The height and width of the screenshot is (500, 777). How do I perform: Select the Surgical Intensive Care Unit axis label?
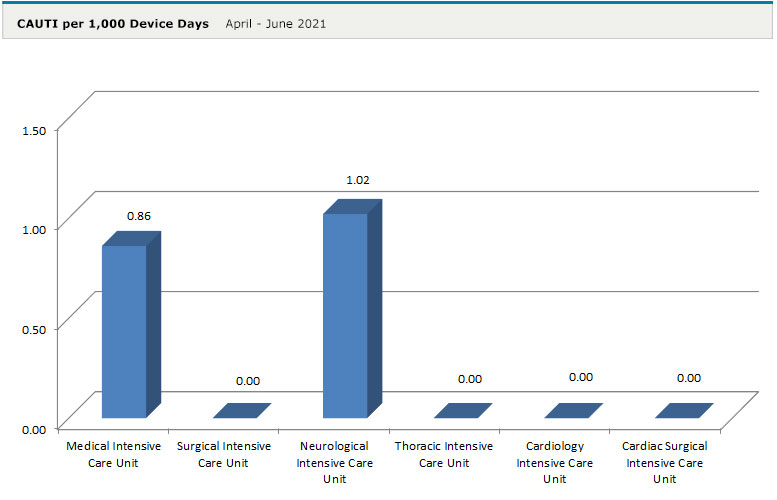[x=222, y=454]
